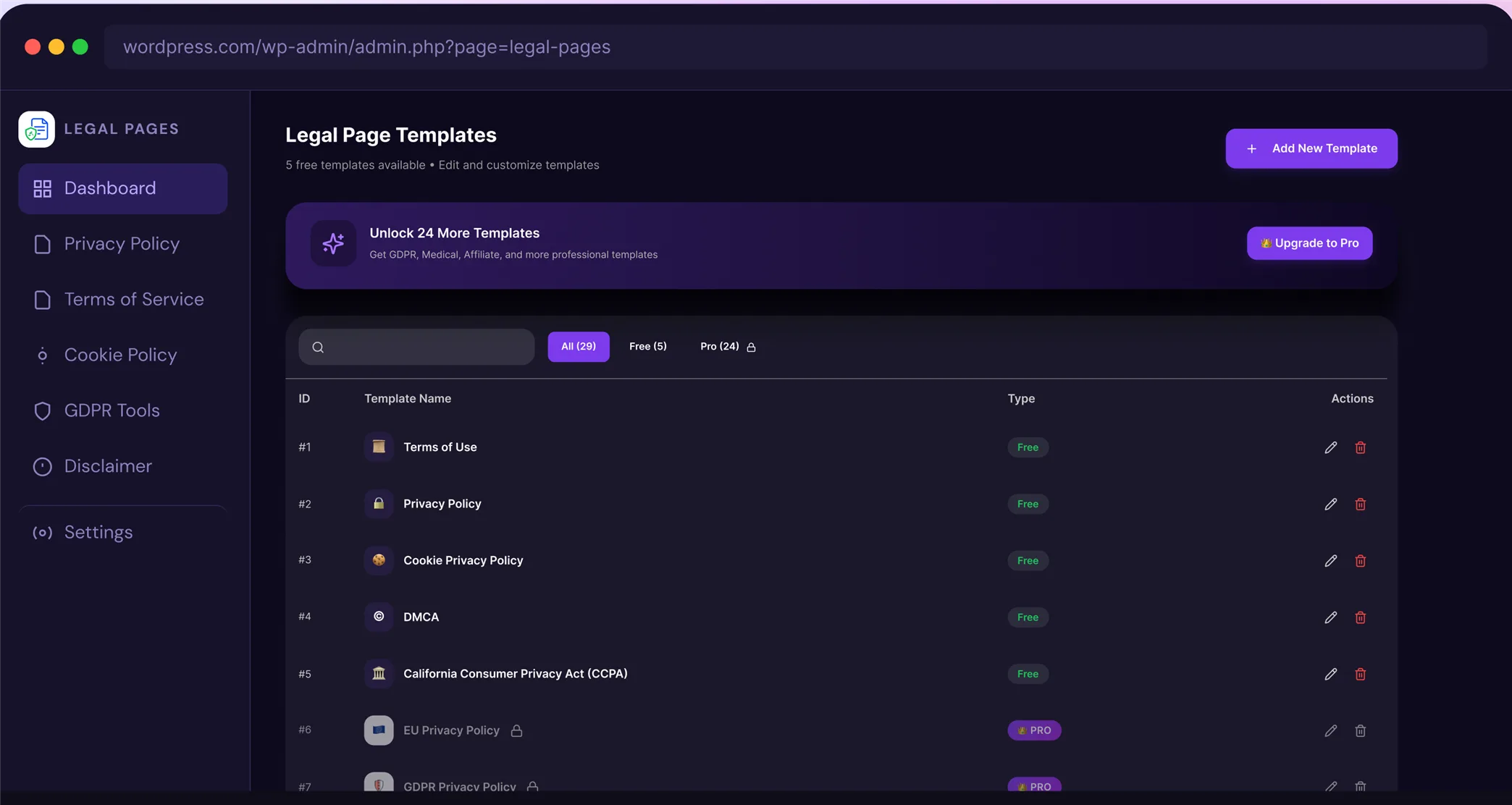1512x805 pixels.
Task: Click the DMCA copyright symbol icon
Action: point(379,617)
